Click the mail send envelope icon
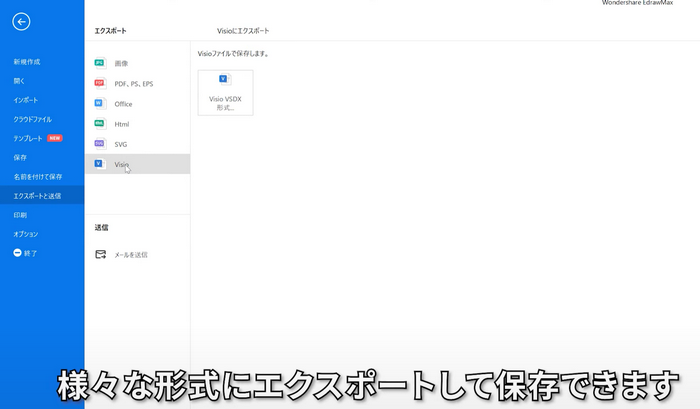Viewport: 700px width, 409px height. [100, 255]
